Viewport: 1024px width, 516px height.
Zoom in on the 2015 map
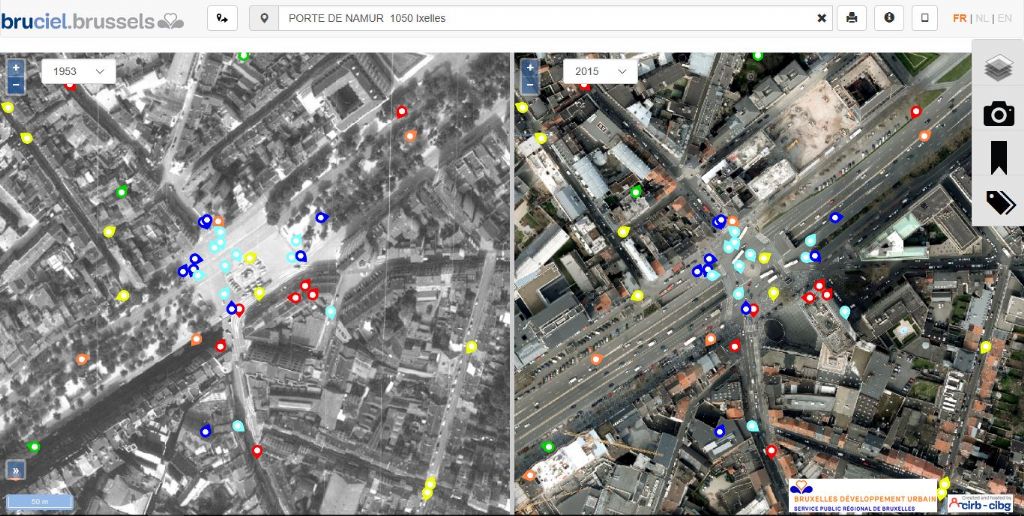(530, 67)
